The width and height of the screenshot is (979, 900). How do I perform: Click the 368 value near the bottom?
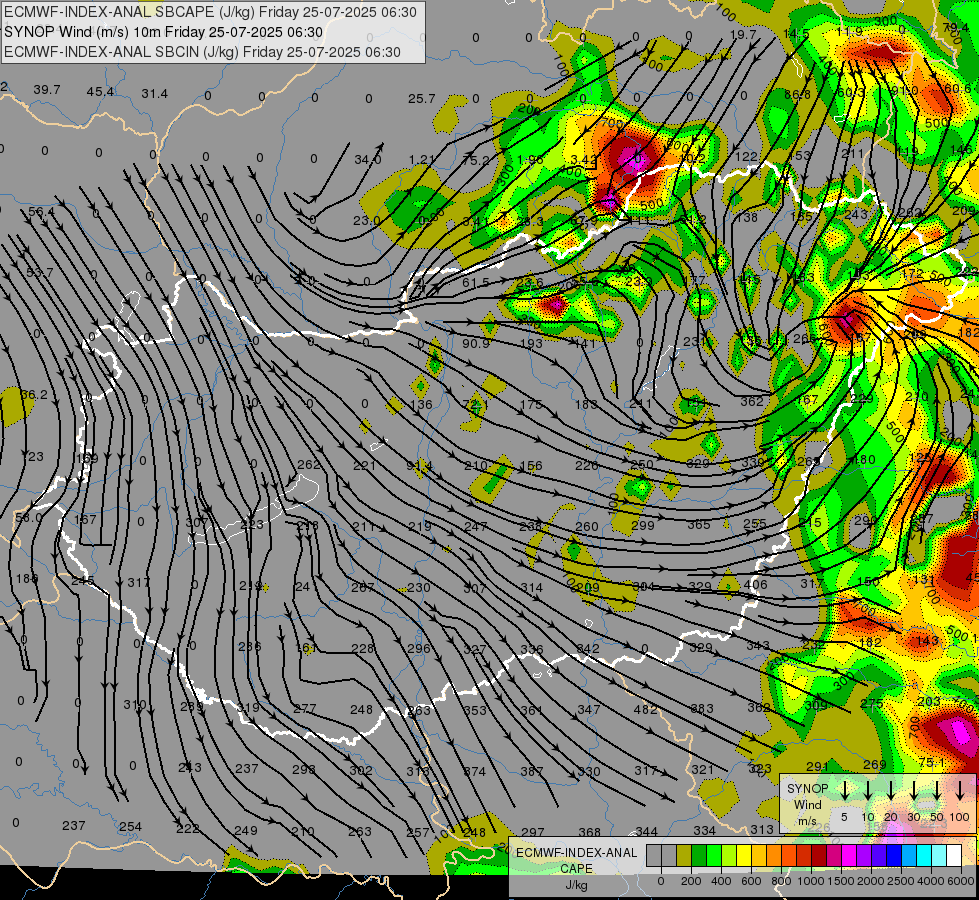point(589,832)
